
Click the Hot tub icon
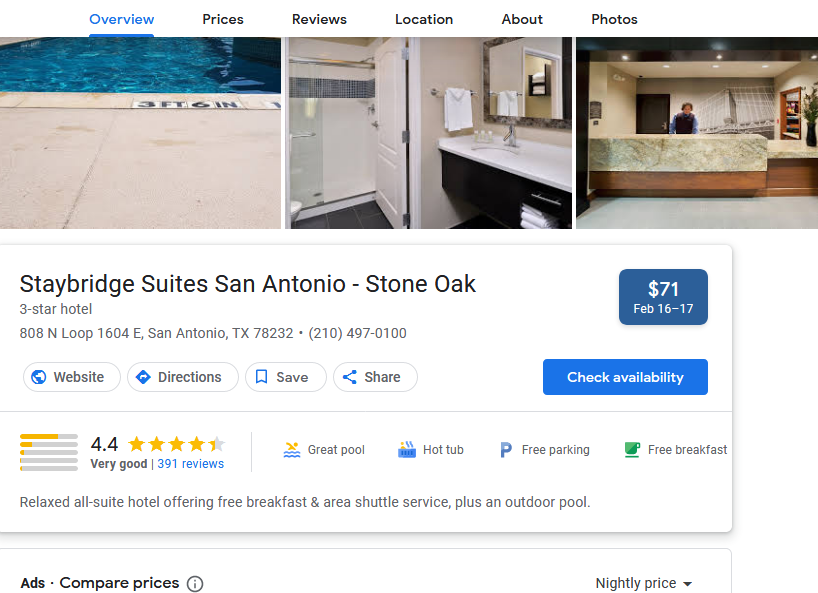coord(407,450)
